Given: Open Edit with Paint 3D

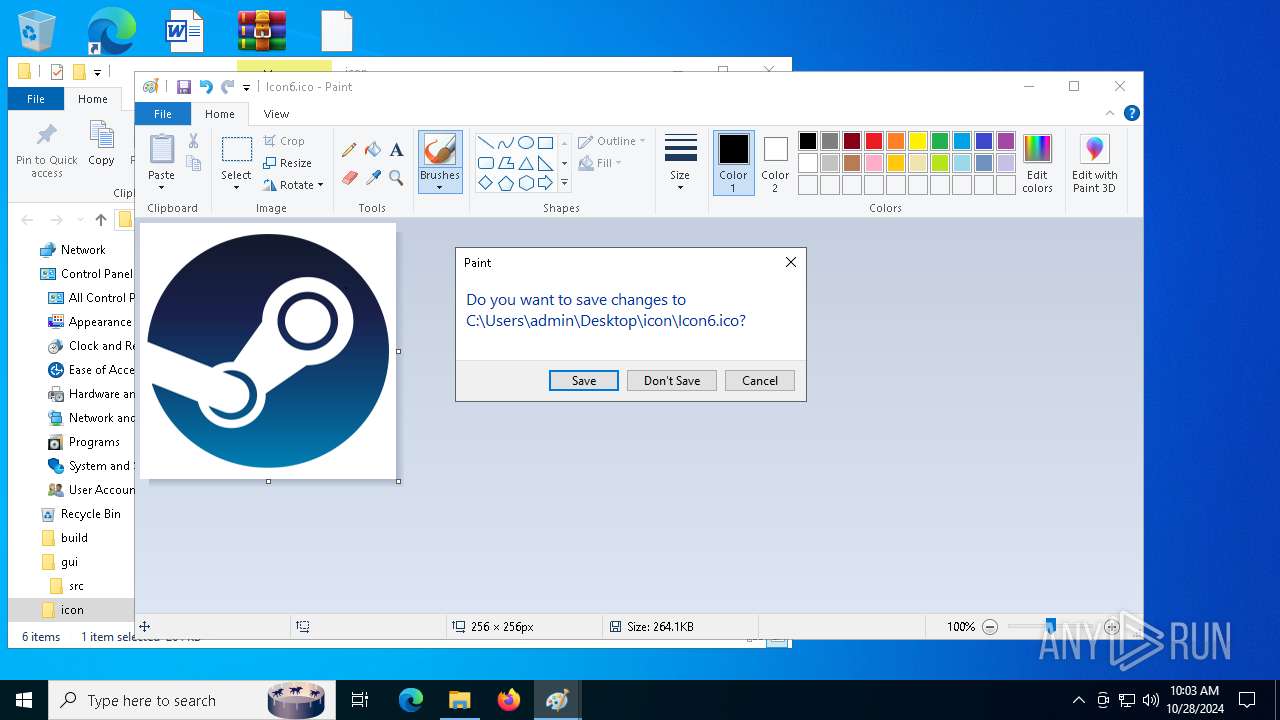Looking at the screenshot, I should point(1095,164).
